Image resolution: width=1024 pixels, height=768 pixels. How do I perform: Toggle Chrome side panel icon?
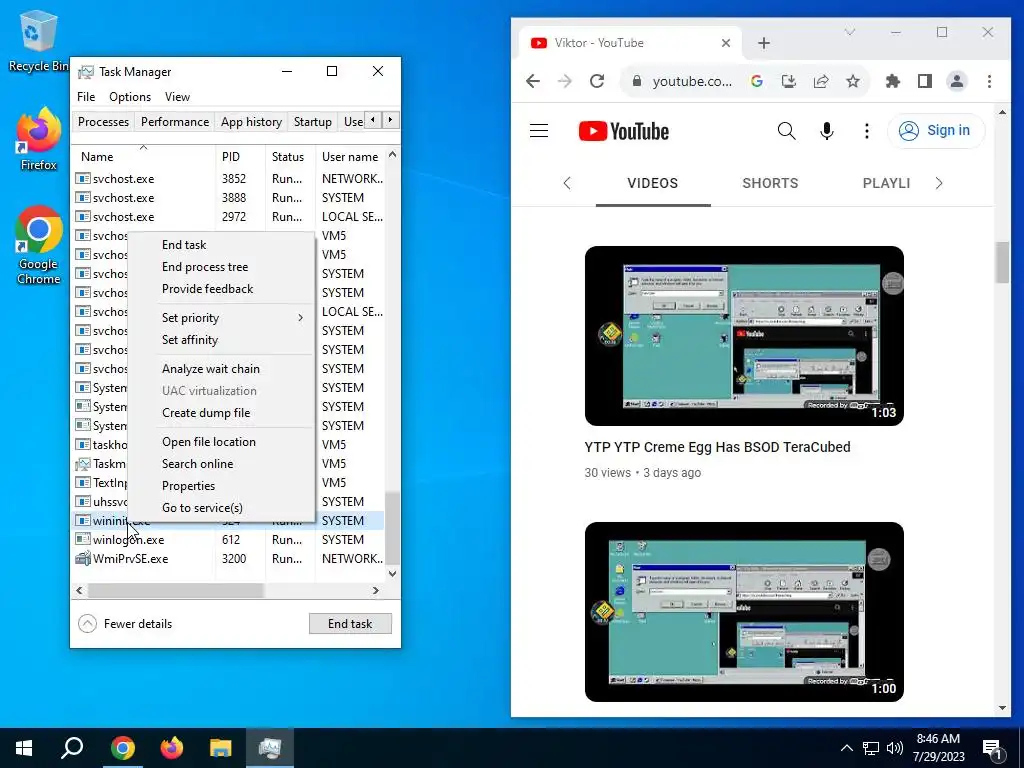click(x=925, y=81)
